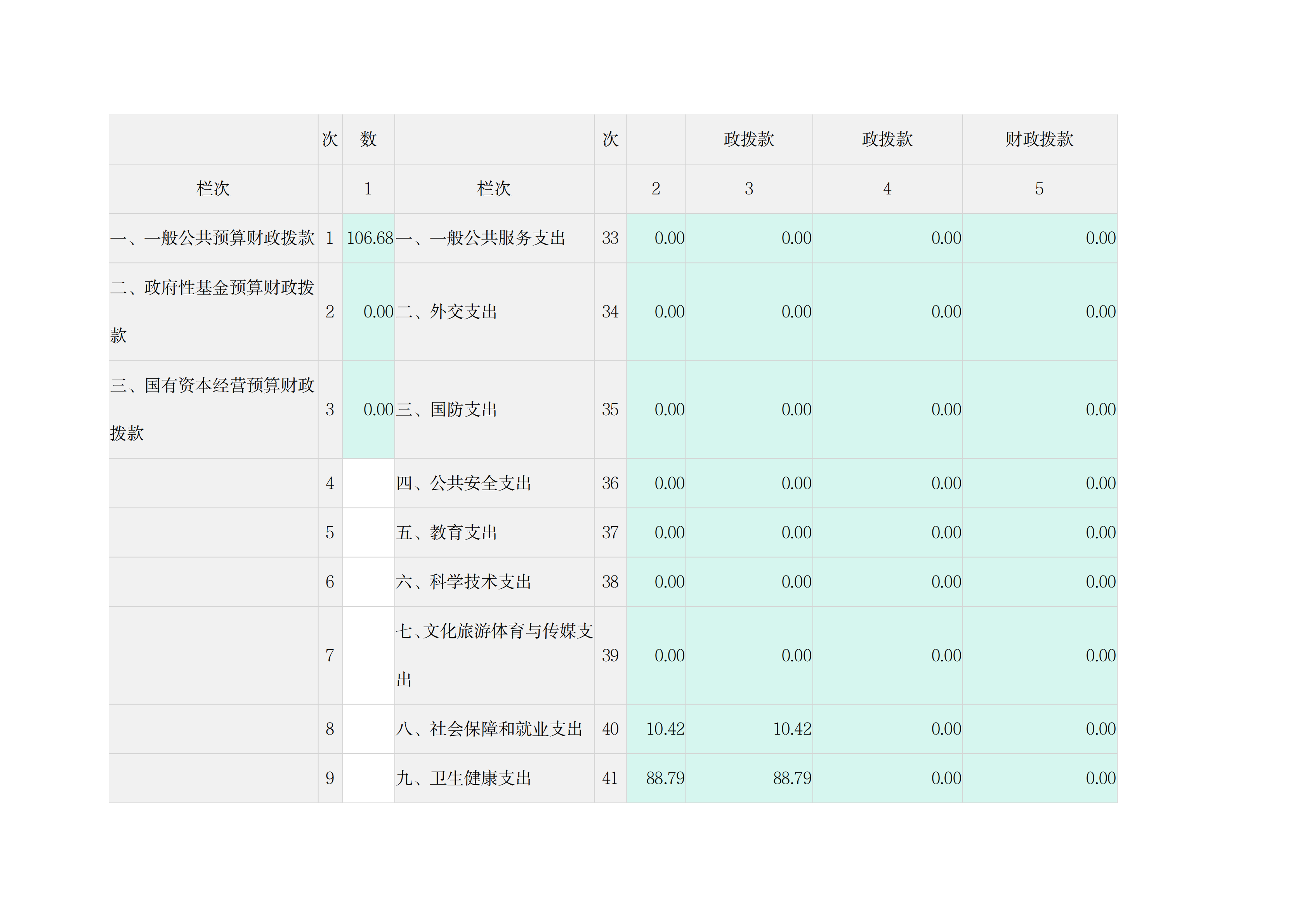Click 10.42 in column 2 of line 40
This screenshot has width=1307, height=924.
656,729
